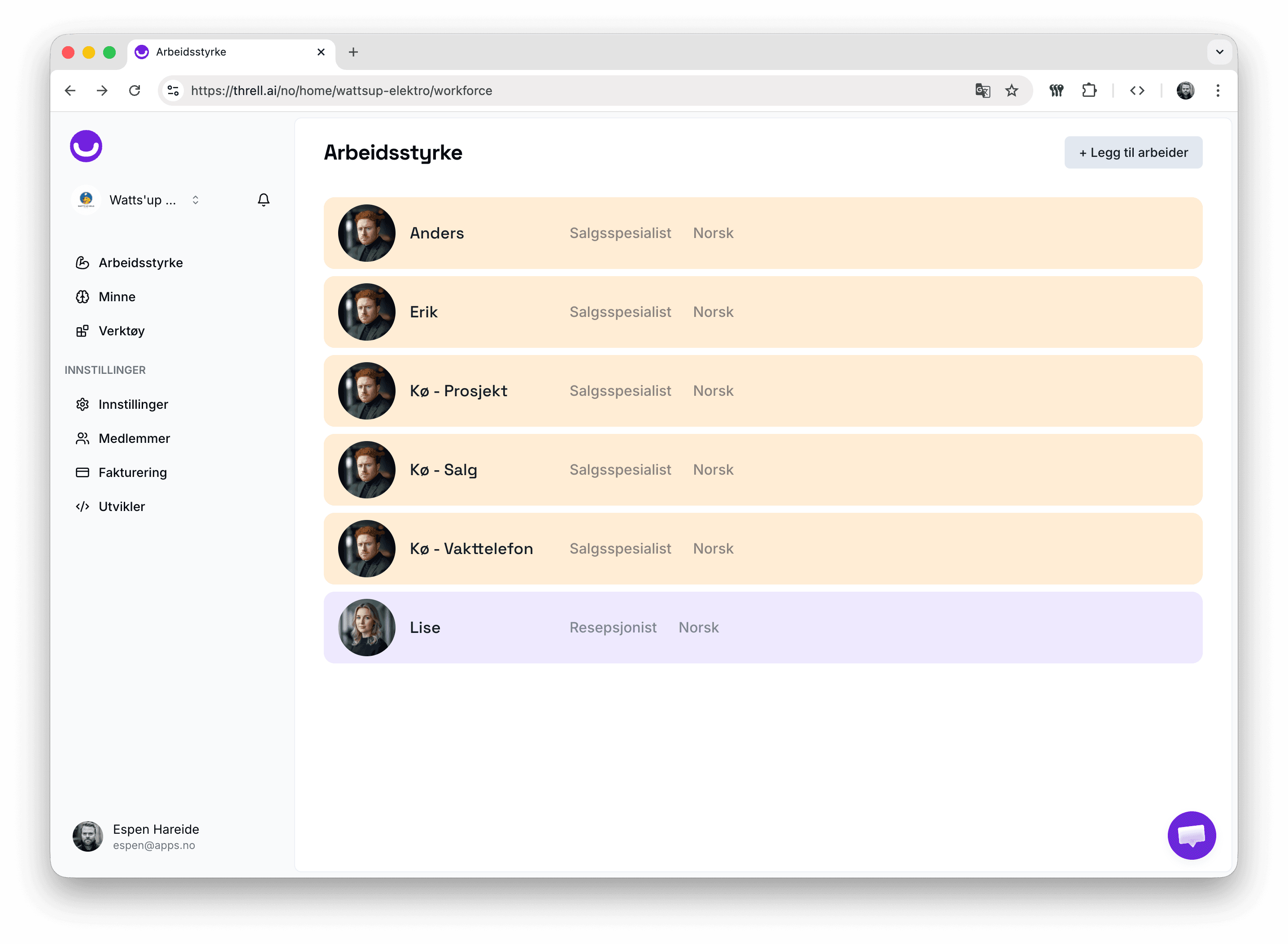The image size is (1288, 944).
Task: Navigate to Fakturering settings
Action: click(x=132, y=472)
